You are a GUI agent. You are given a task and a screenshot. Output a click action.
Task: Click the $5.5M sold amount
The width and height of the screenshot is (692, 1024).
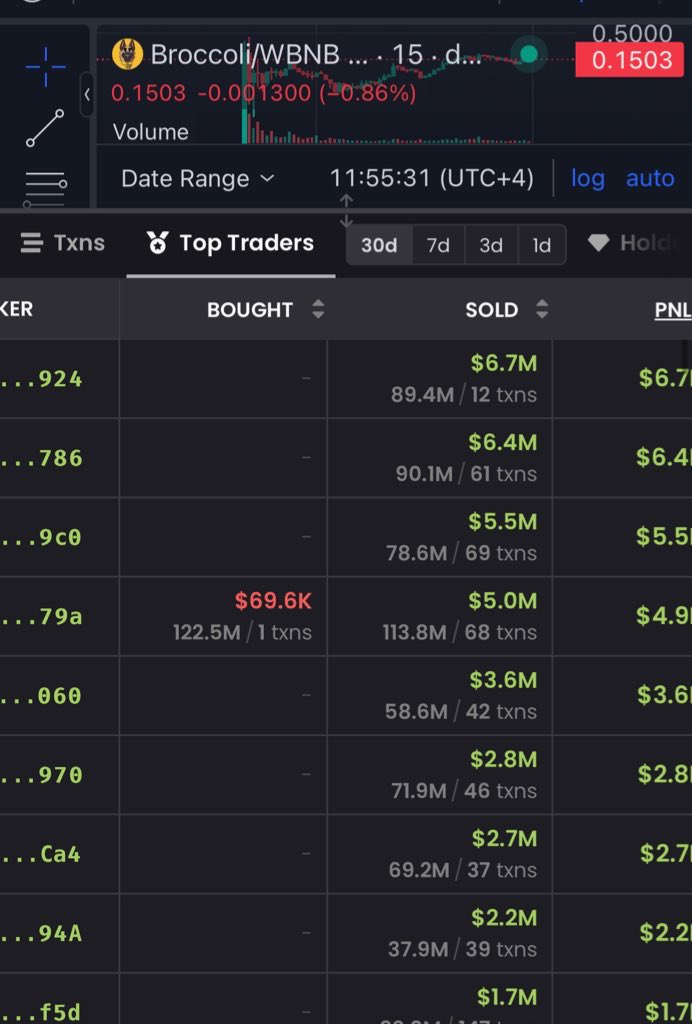[503, 521]
